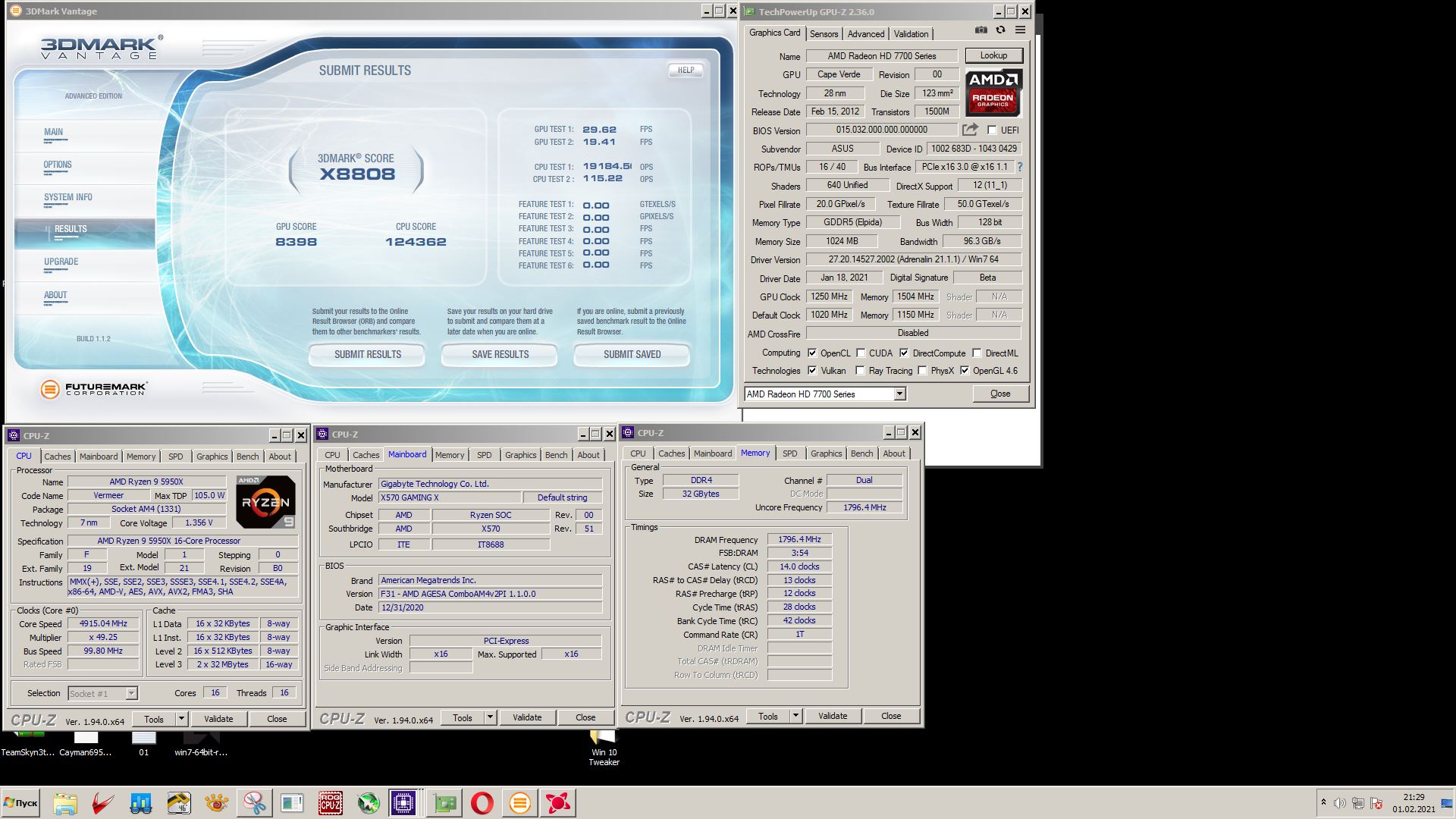Image resolution: width=1456 pixels, height=819 pixels.
Task: Open the XnView eye taskbar icon
Action: [216, 803]
